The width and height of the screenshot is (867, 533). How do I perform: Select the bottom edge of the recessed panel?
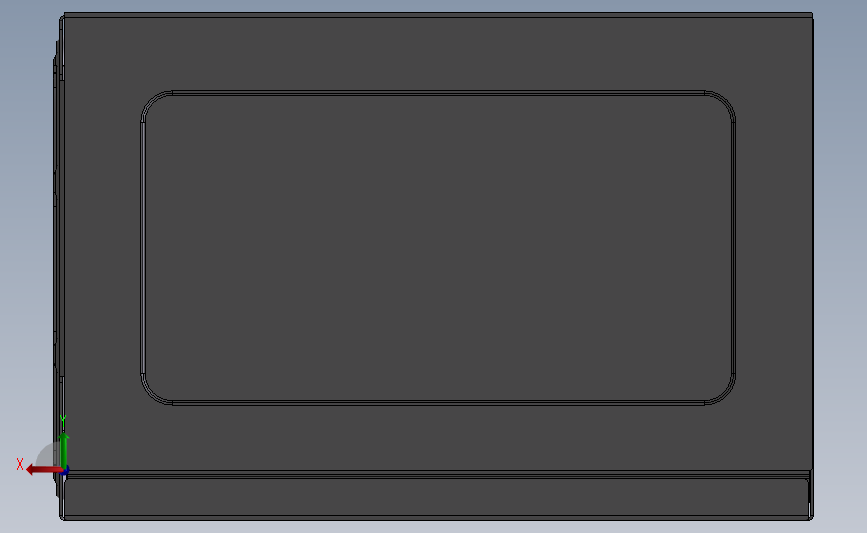(438, 403)
